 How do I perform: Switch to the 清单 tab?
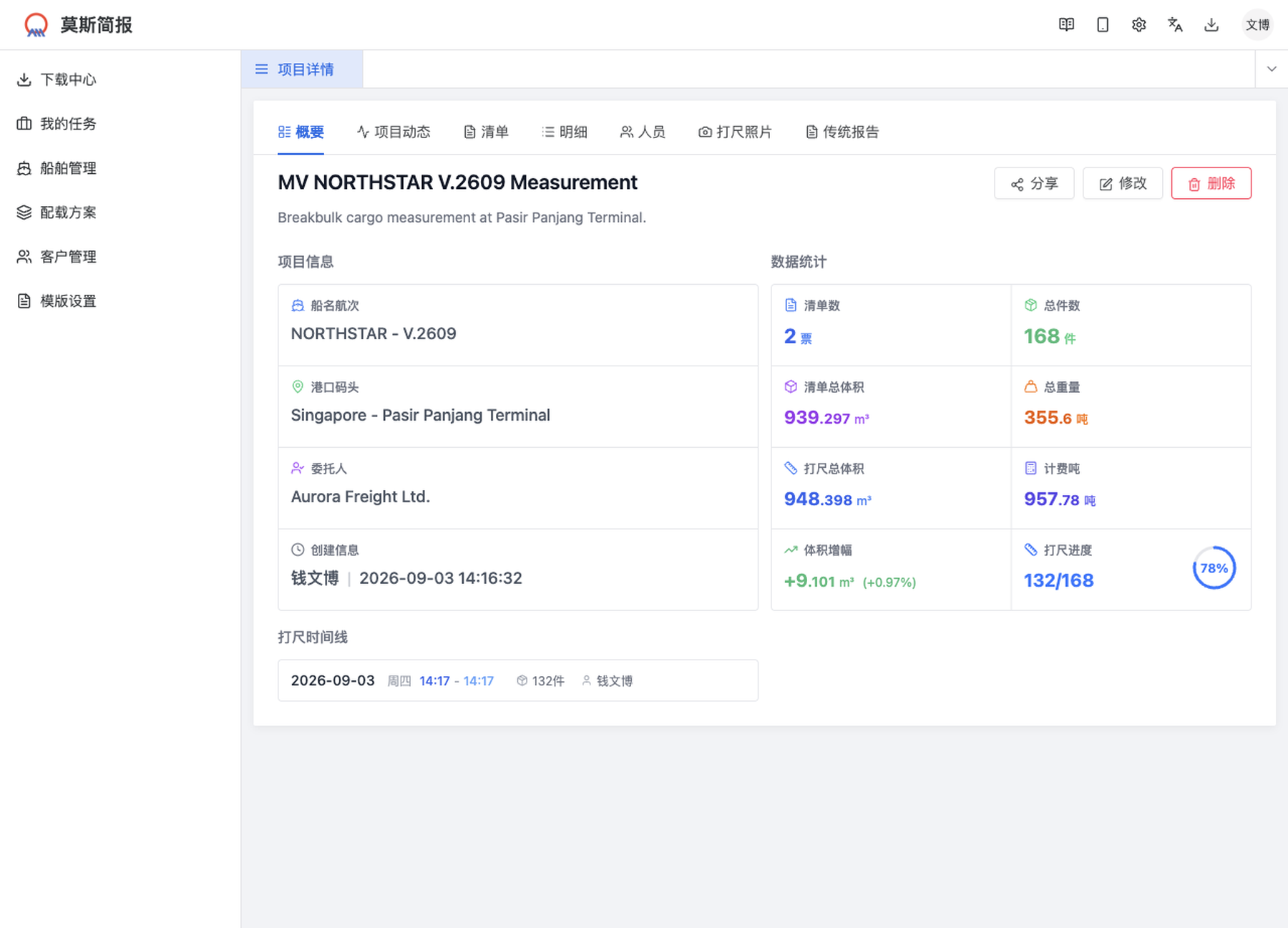[x=486, y=132]
